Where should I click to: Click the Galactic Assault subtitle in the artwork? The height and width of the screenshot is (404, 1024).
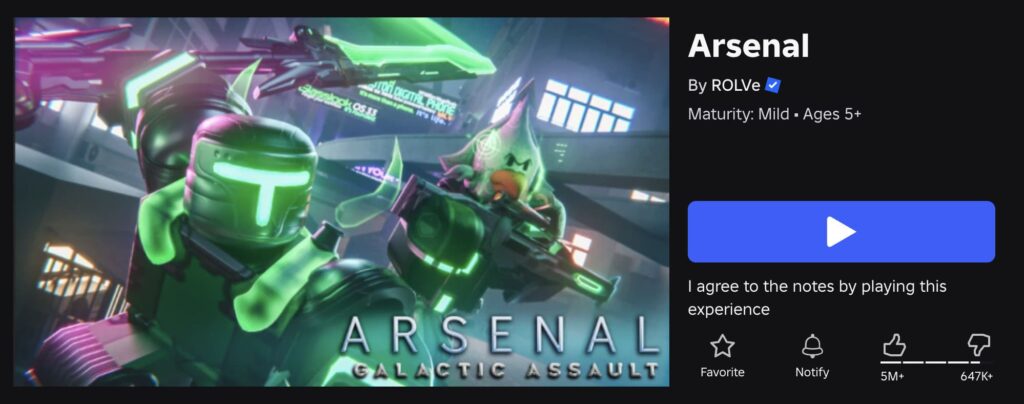tap(505, 371)
